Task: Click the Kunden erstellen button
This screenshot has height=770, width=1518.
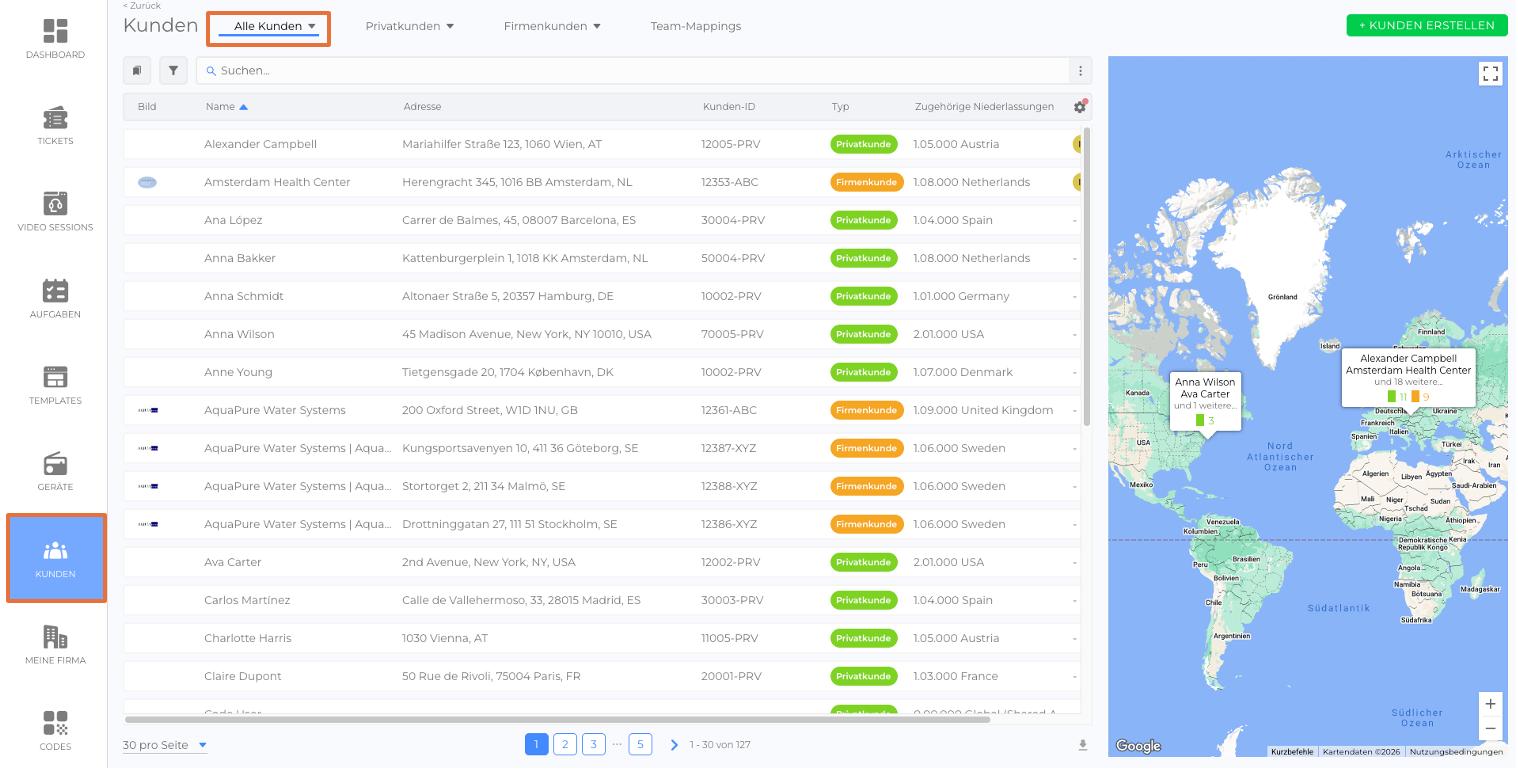Action: point(1426,26)
